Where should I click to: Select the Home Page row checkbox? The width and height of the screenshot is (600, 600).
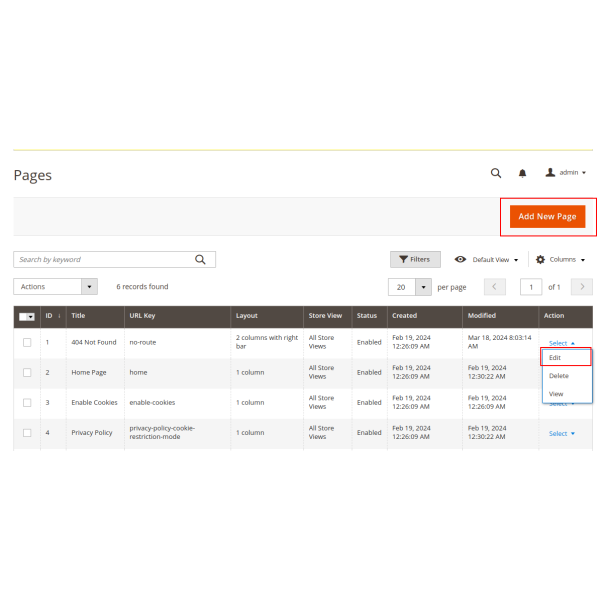point(27,372)
